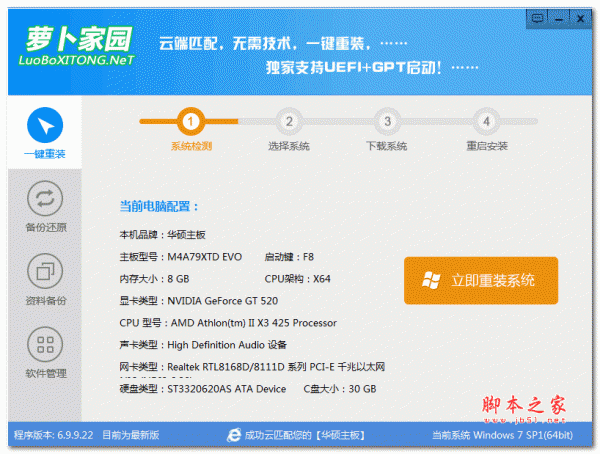
Task: Open the 软件管理 sidebar icon
Action: [x=45, y=345]
